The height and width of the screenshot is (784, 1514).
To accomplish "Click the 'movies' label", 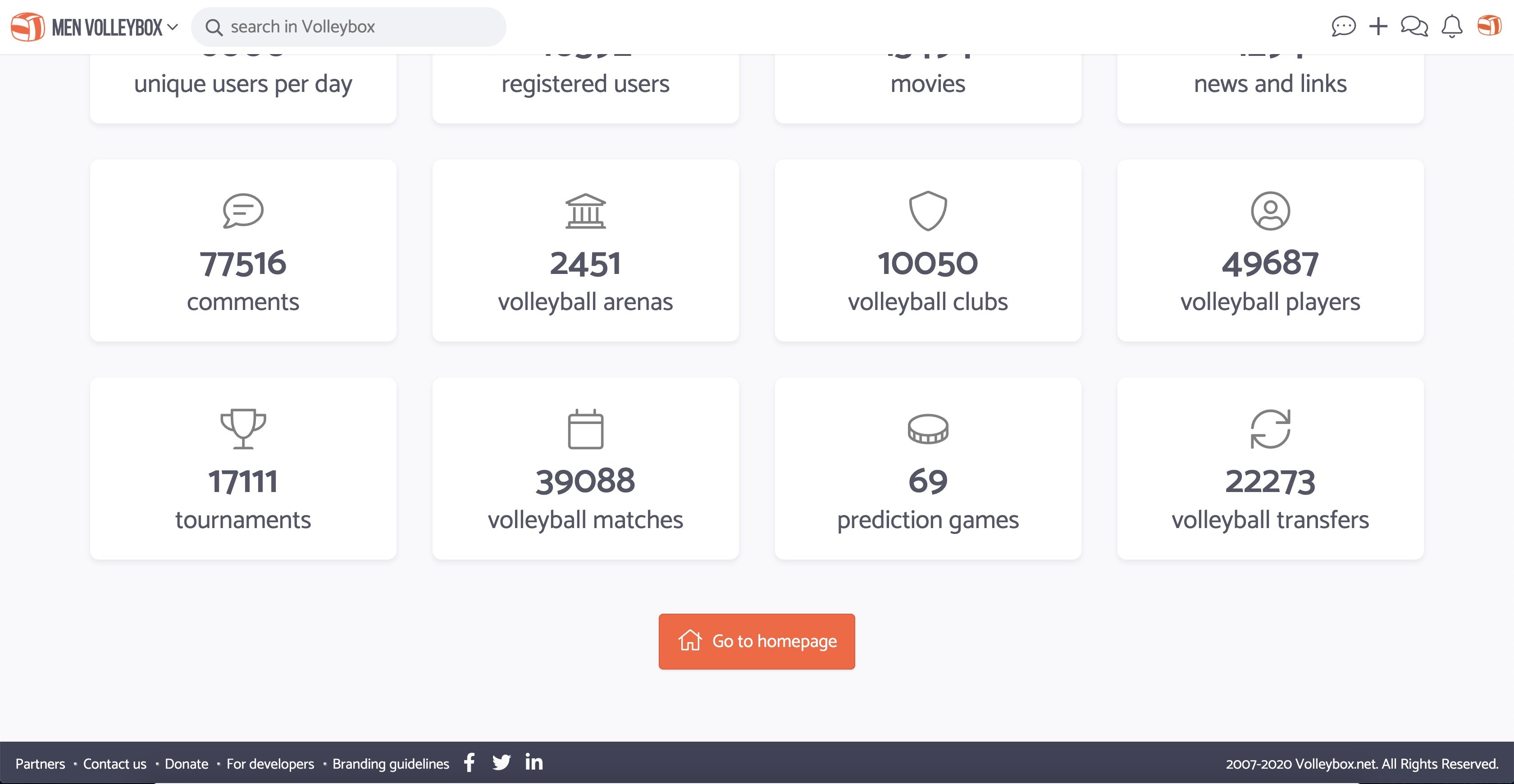I will [x=928, y=84].
